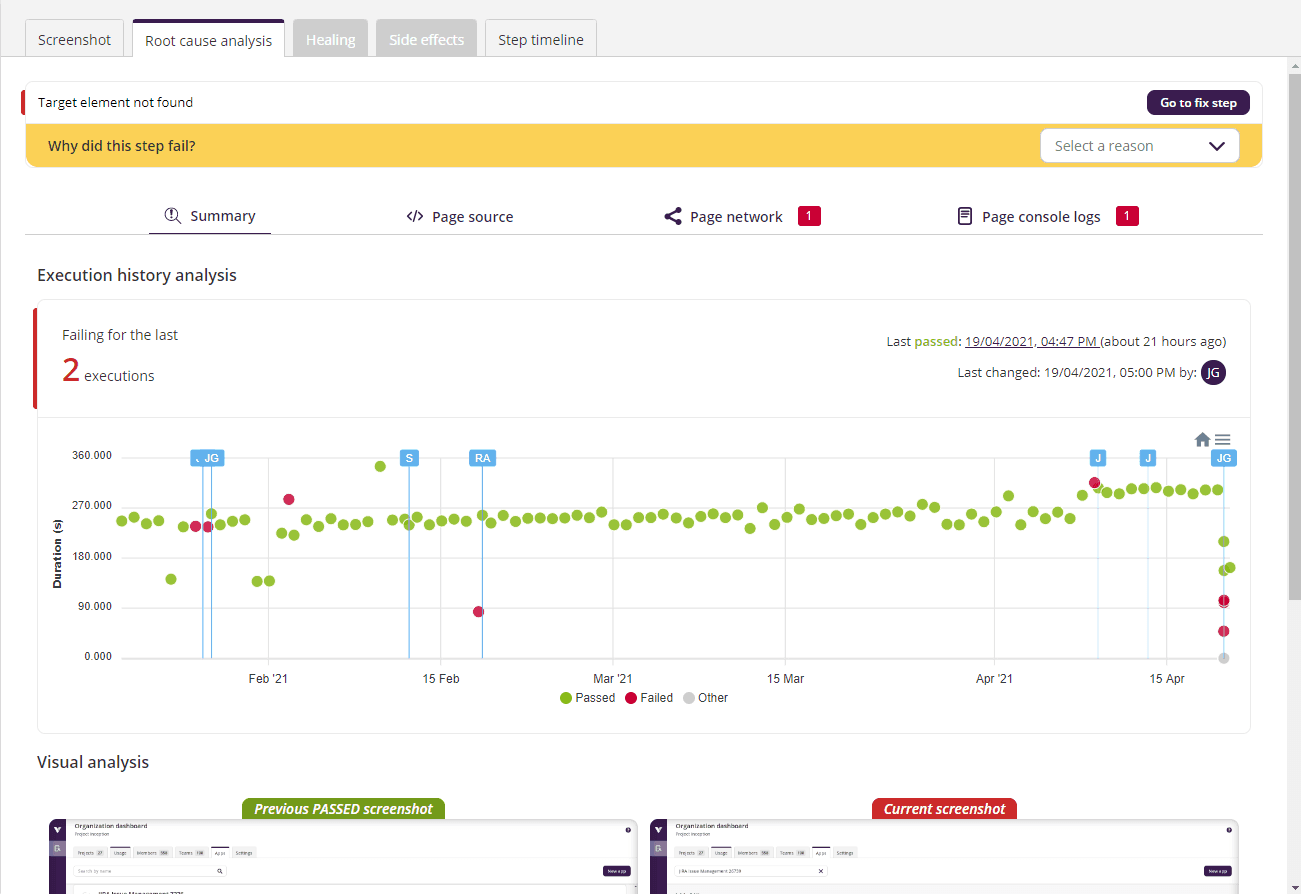The width and height of the screenshot is (1301, 894).
Task: Click the chart home reset-zoom icon
Action: click(1203, 440)
